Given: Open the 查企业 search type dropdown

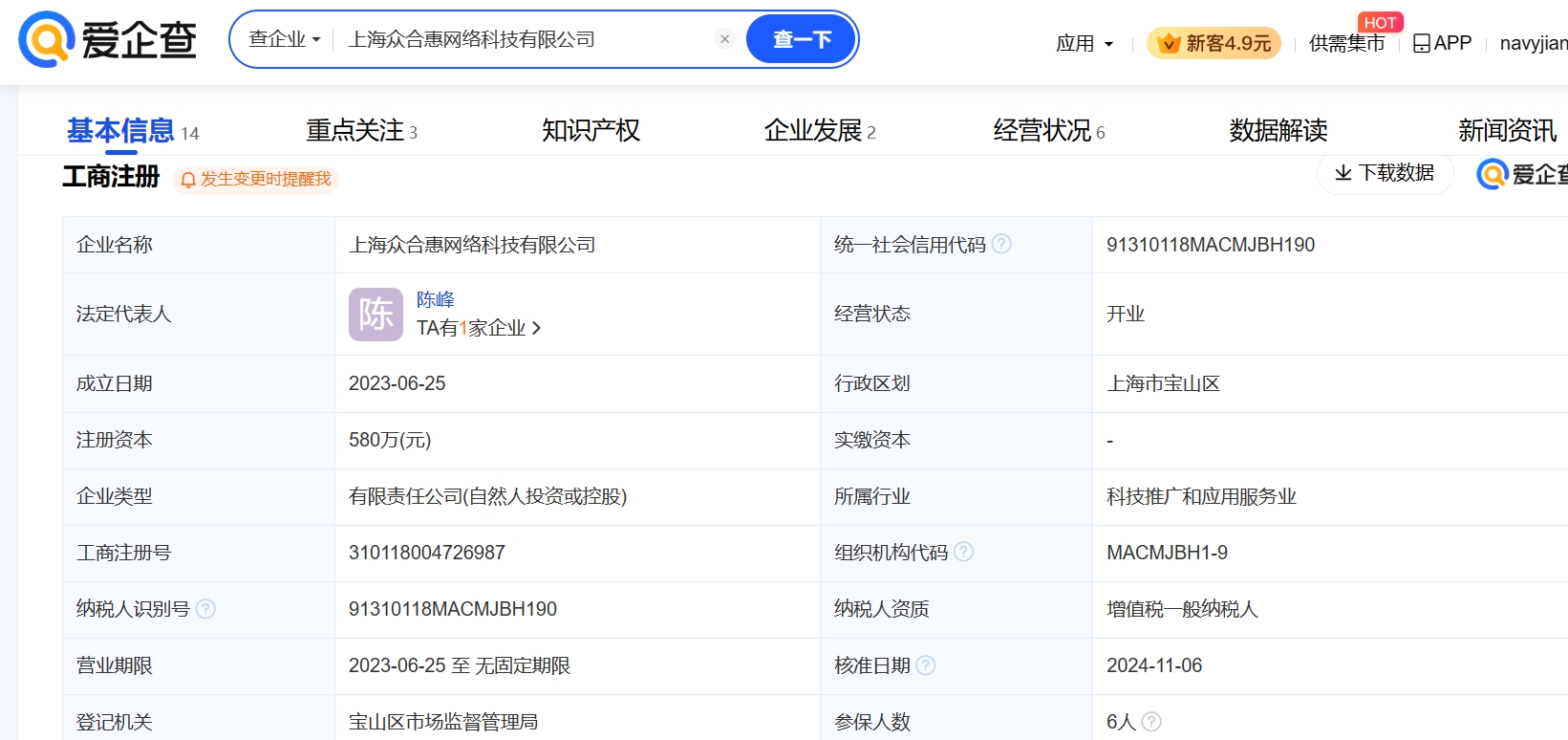Looking at the screenshot, I should tap(284, 39).
